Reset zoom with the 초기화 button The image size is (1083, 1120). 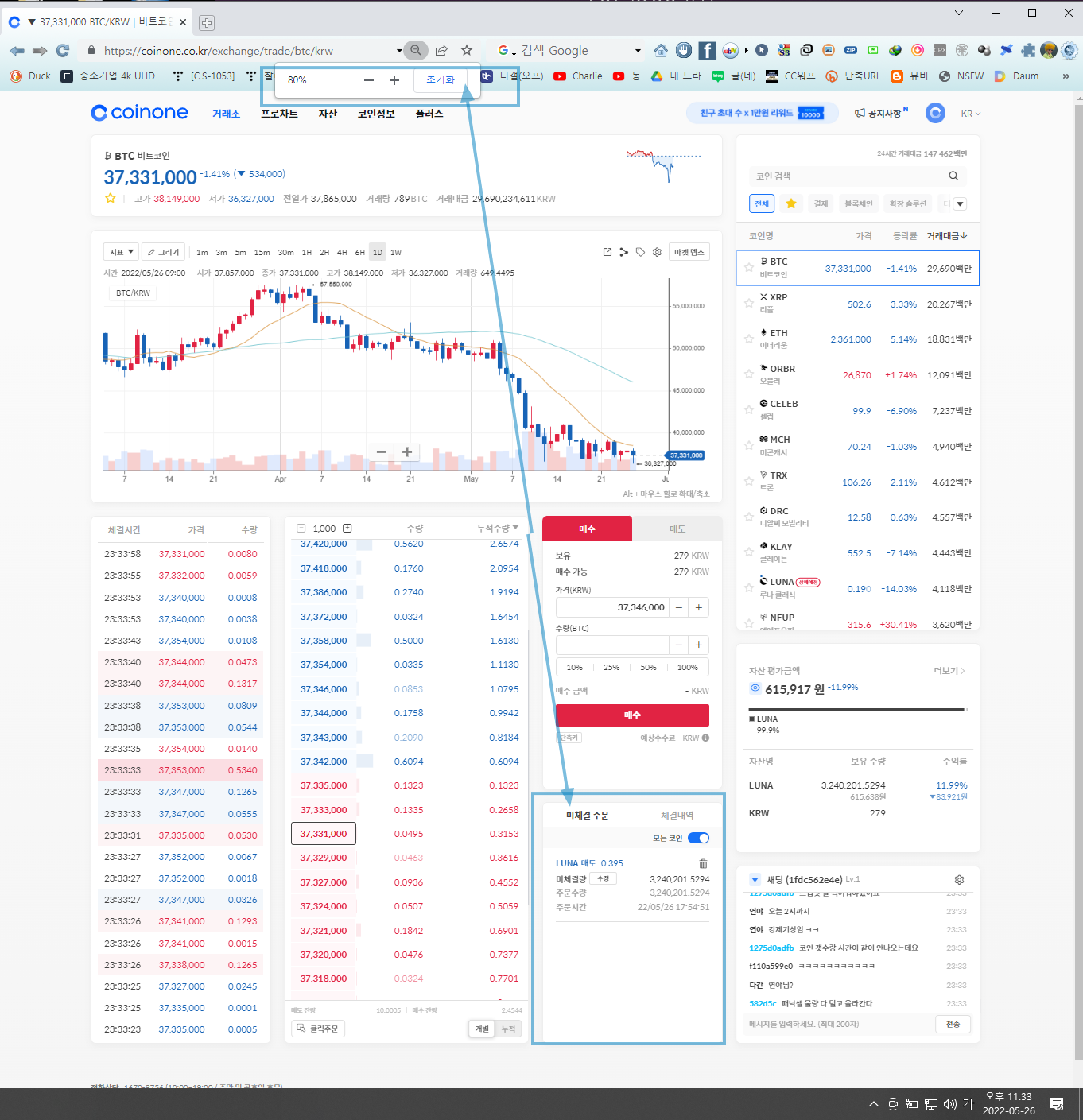[x=441, y=79]
